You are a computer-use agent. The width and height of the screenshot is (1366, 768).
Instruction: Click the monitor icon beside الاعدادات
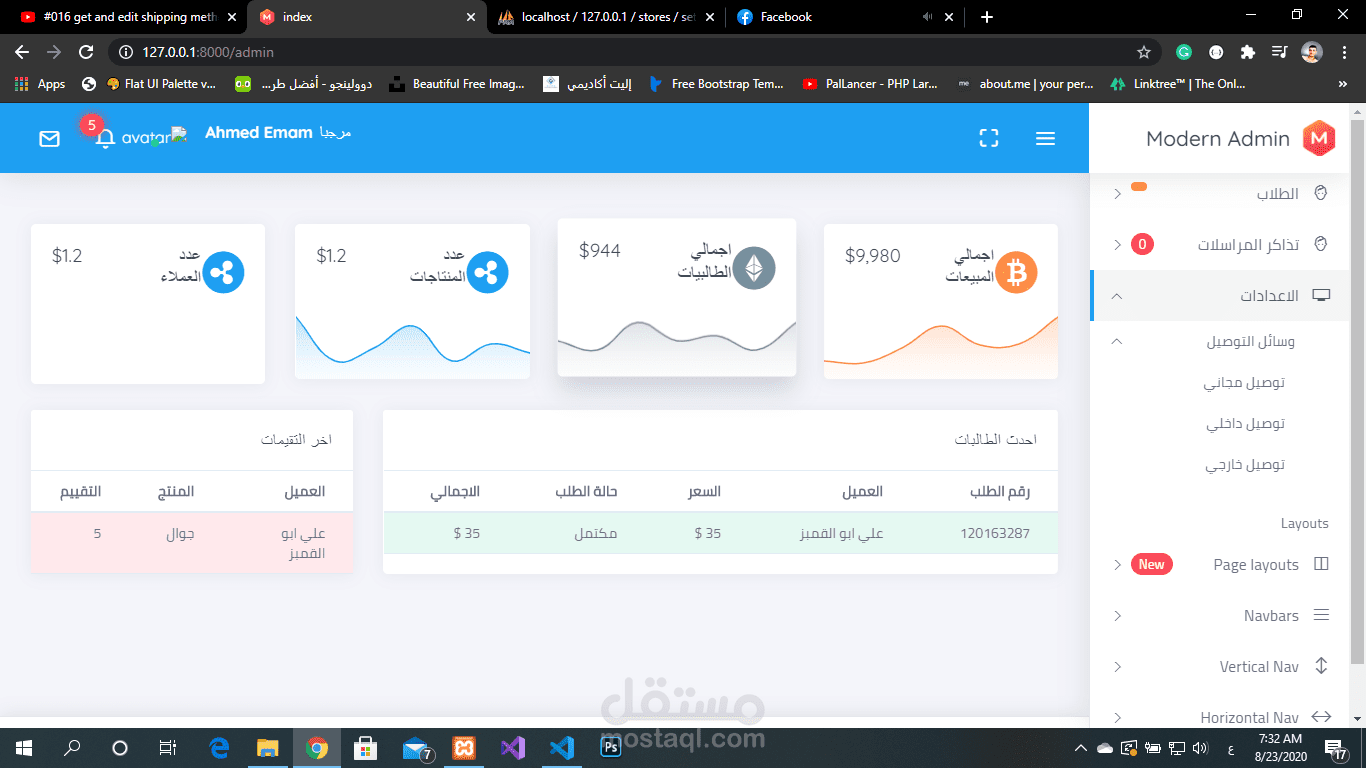click(x=1321, y=296)
